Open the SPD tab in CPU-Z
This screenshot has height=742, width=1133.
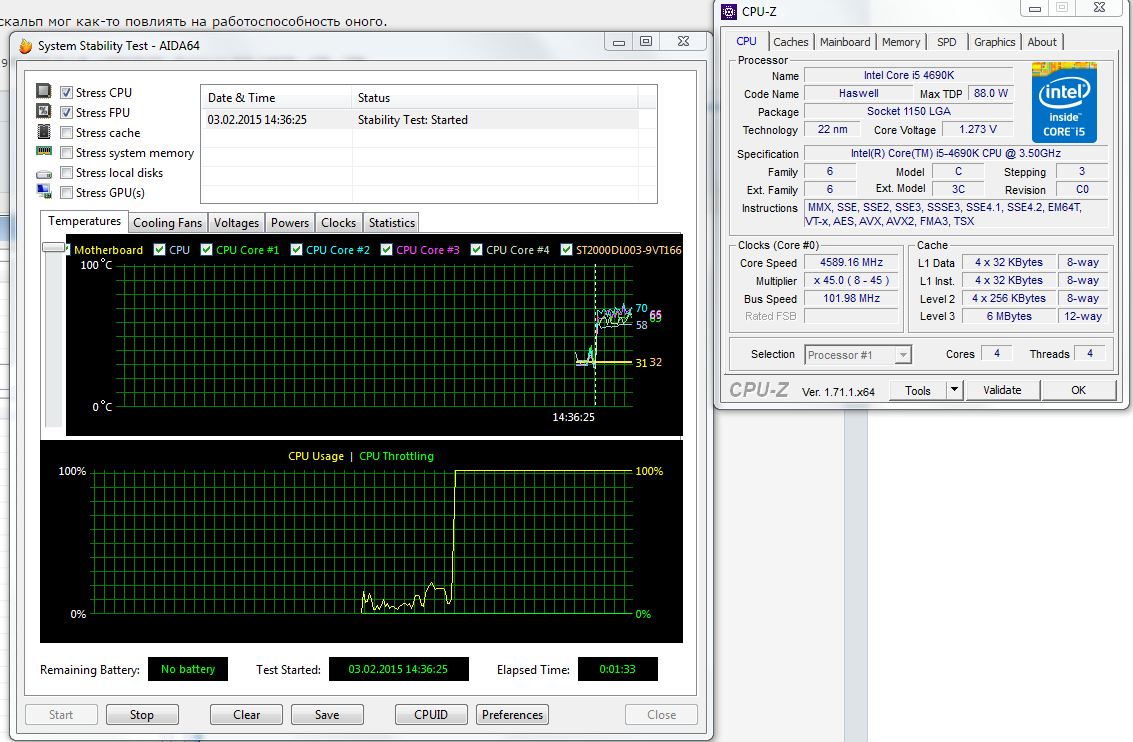tap(947, 42)
